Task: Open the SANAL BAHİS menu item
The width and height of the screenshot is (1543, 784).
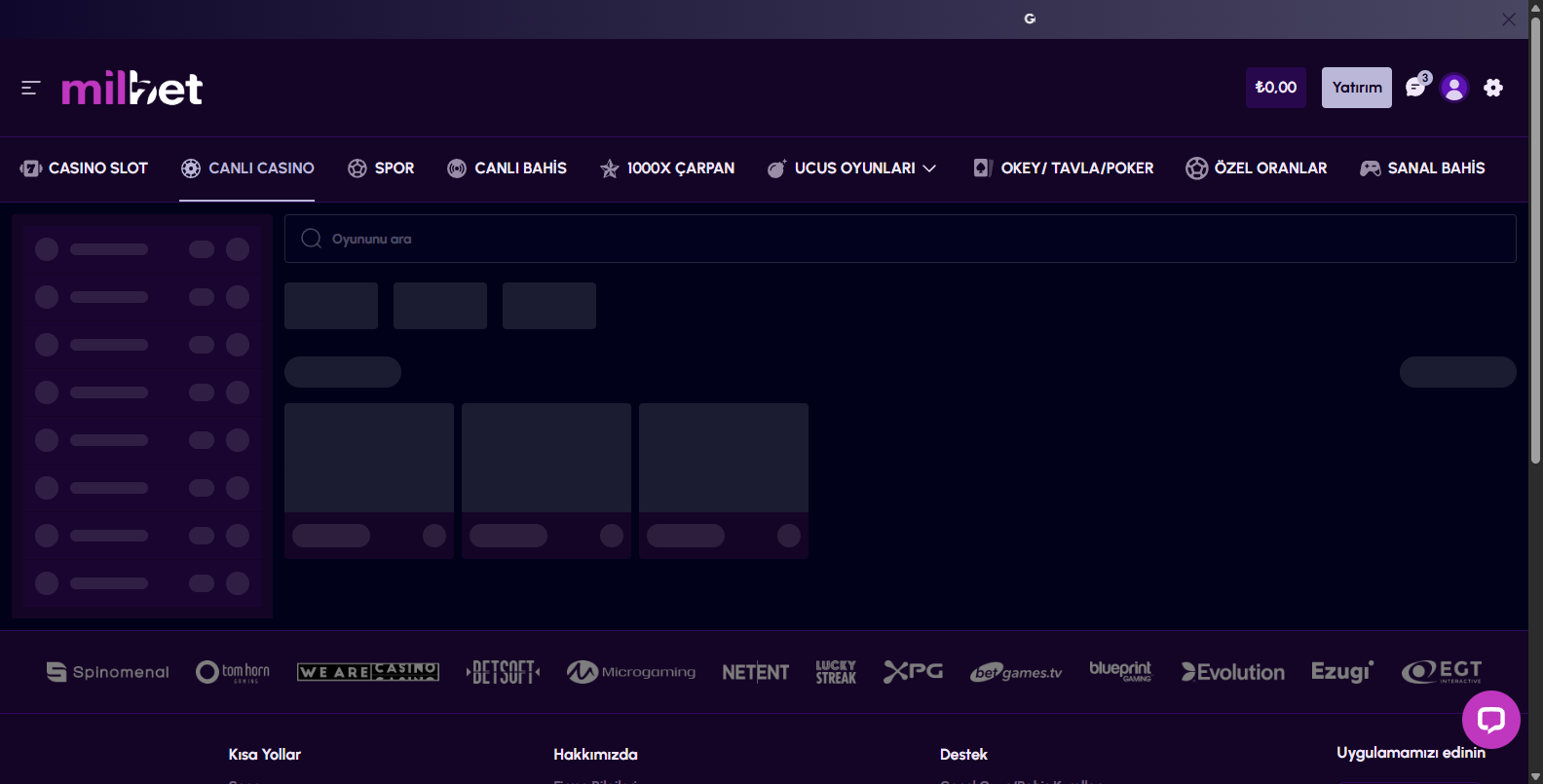Action: click(1422, 168)
